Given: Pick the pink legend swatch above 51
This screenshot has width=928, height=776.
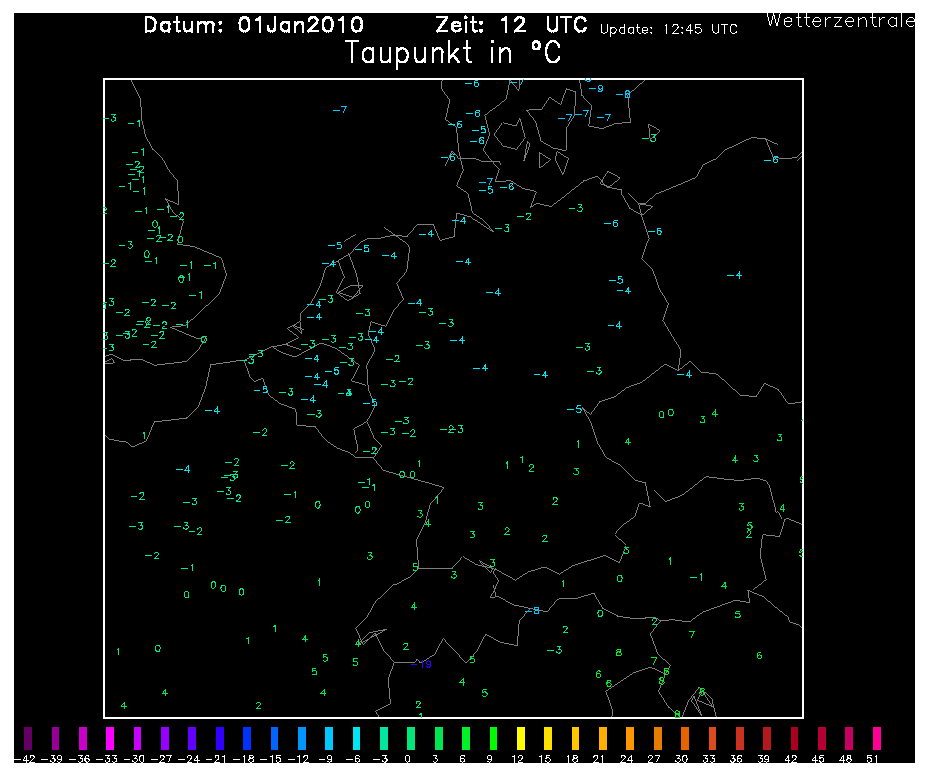Looking at the screenshot, I should click(877, 738).
